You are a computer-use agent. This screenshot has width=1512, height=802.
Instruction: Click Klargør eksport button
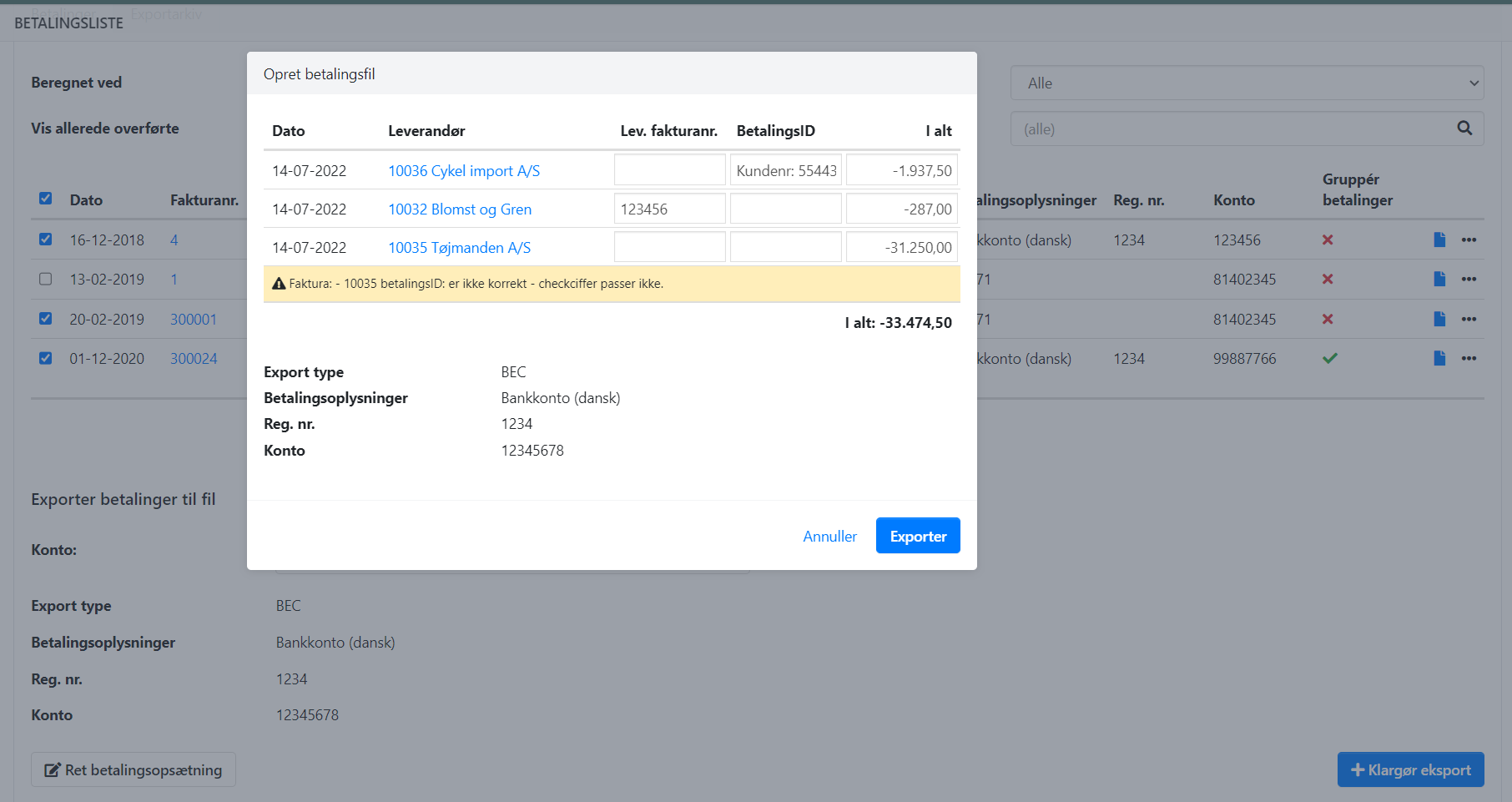(x=1410, y=769)
